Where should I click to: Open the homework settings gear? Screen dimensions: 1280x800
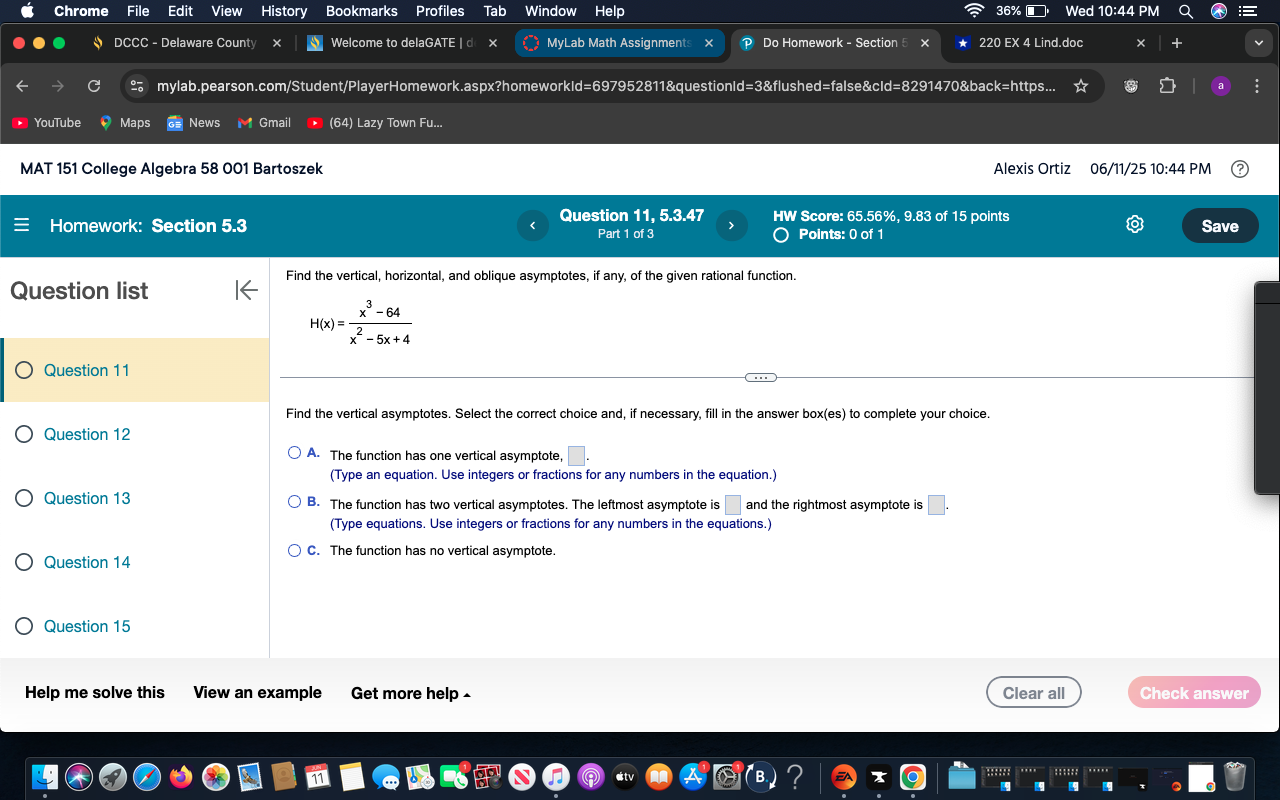click(1134, 224)
